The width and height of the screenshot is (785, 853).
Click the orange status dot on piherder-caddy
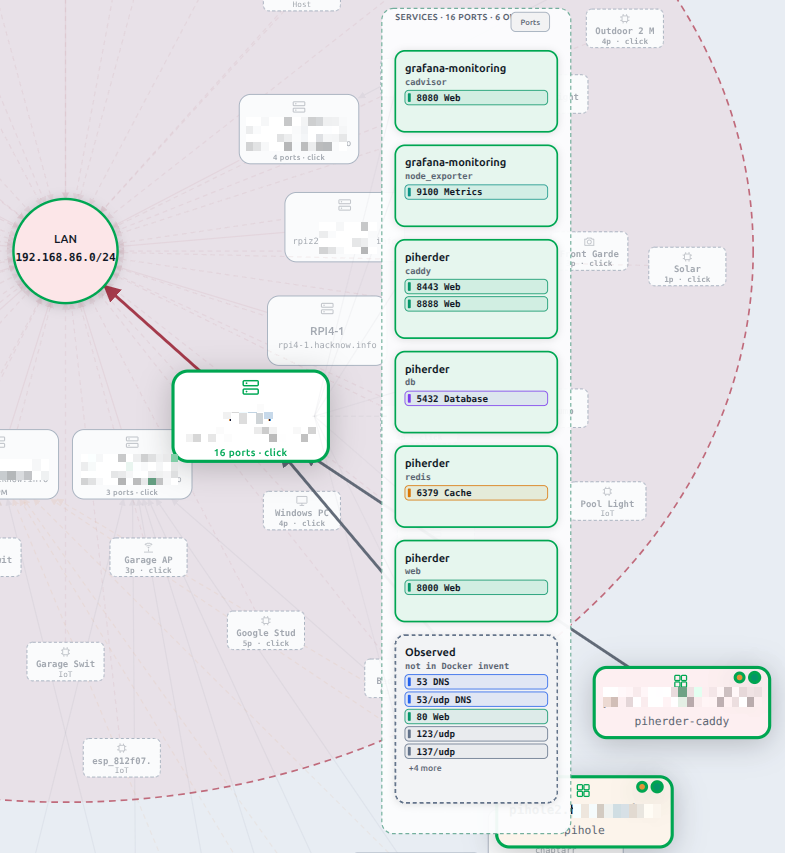click(739, 677)
